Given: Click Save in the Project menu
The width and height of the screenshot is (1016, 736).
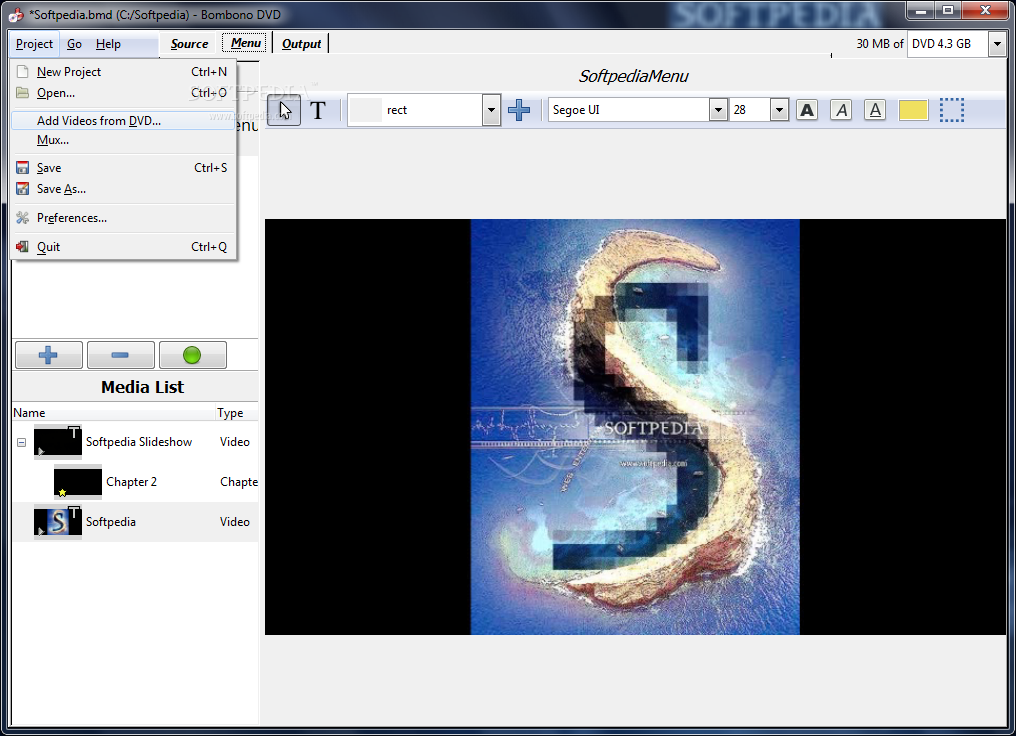Looking at the screenshot, I should (x=122, y=168).
